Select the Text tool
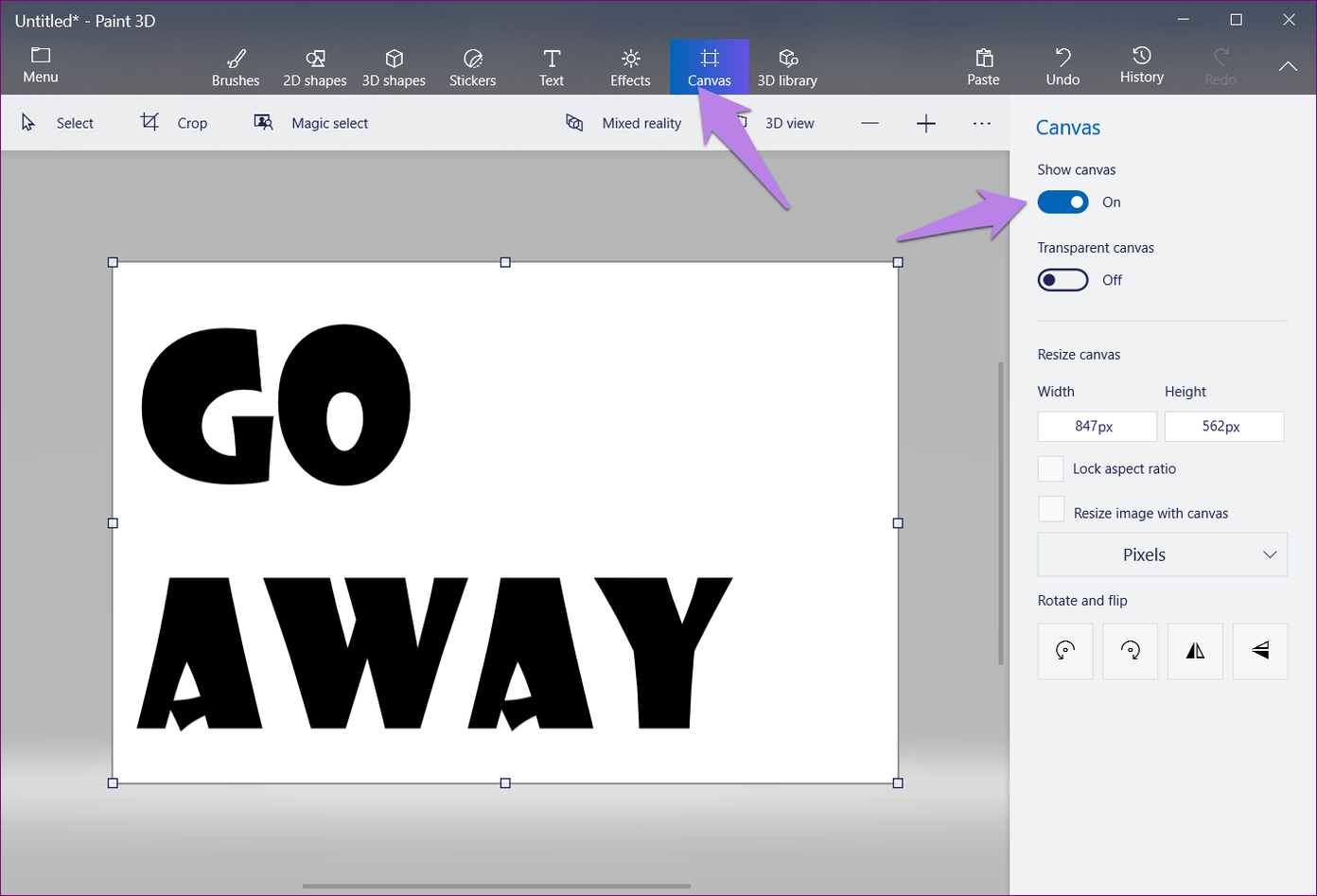Screen dimensions: 1317x896 [x=552, y=67]
